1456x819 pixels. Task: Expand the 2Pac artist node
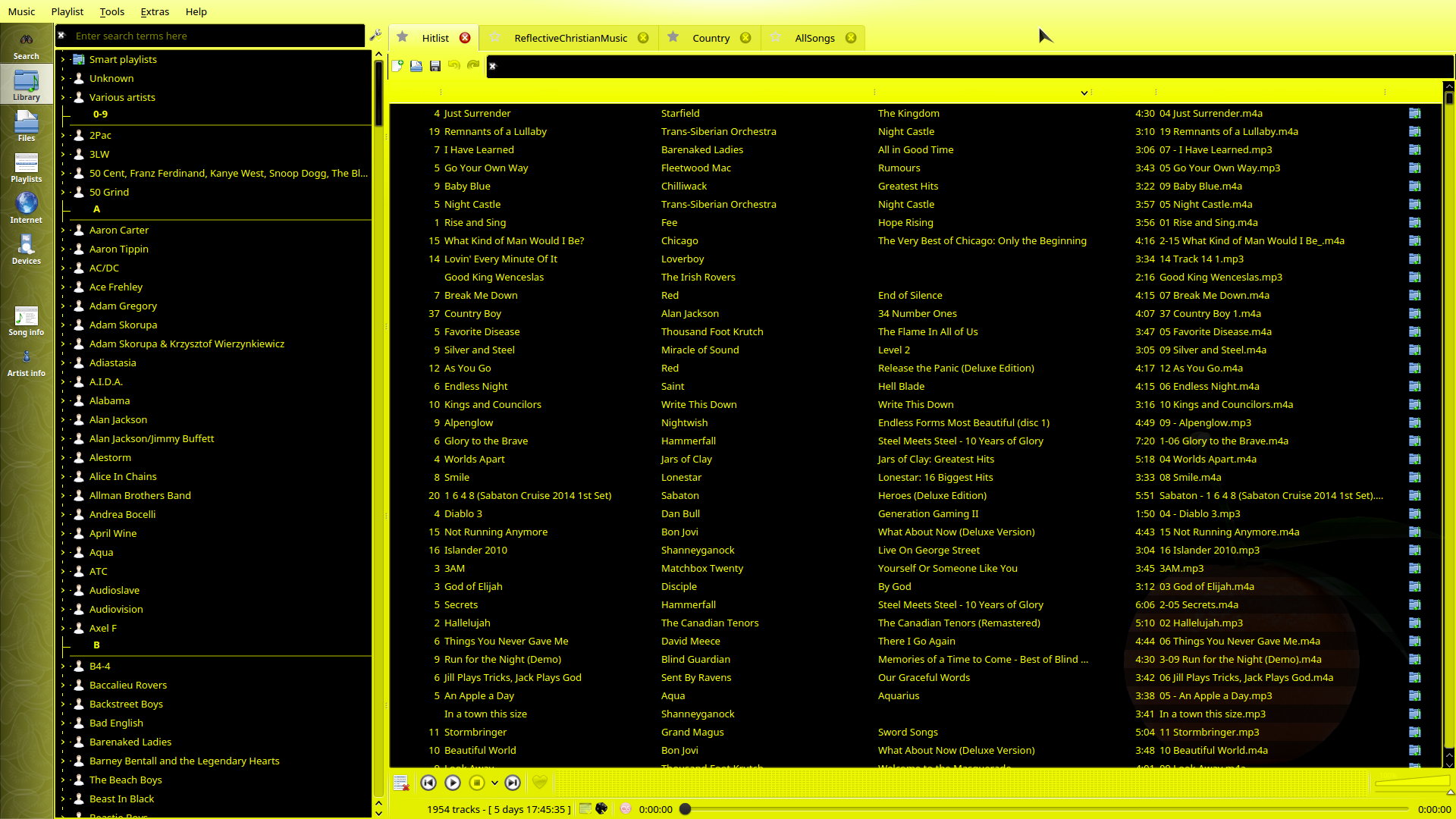[x=63, y=135]
